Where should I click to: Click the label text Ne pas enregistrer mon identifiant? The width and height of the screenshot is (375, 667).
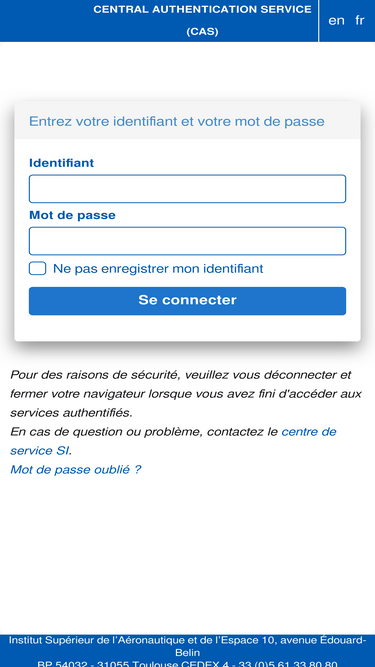[158, 269]
